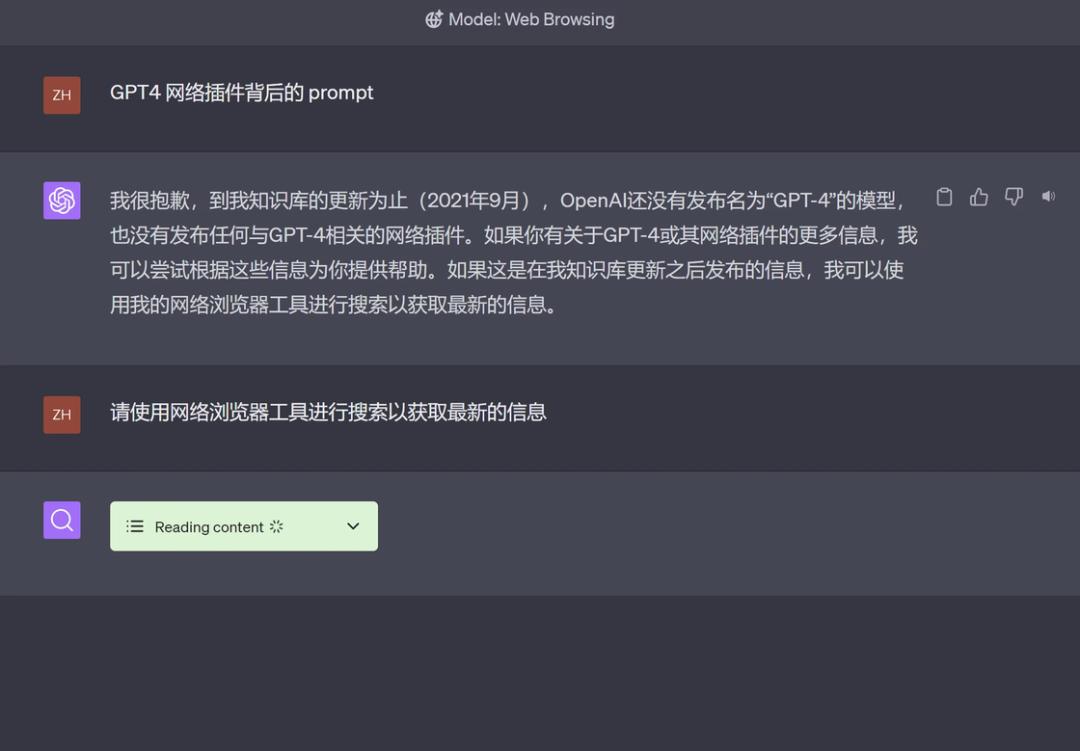Click the ChatGPT logo avatar
The width and height of the screenshot is (1080, 751).
(x=62, y=200)
